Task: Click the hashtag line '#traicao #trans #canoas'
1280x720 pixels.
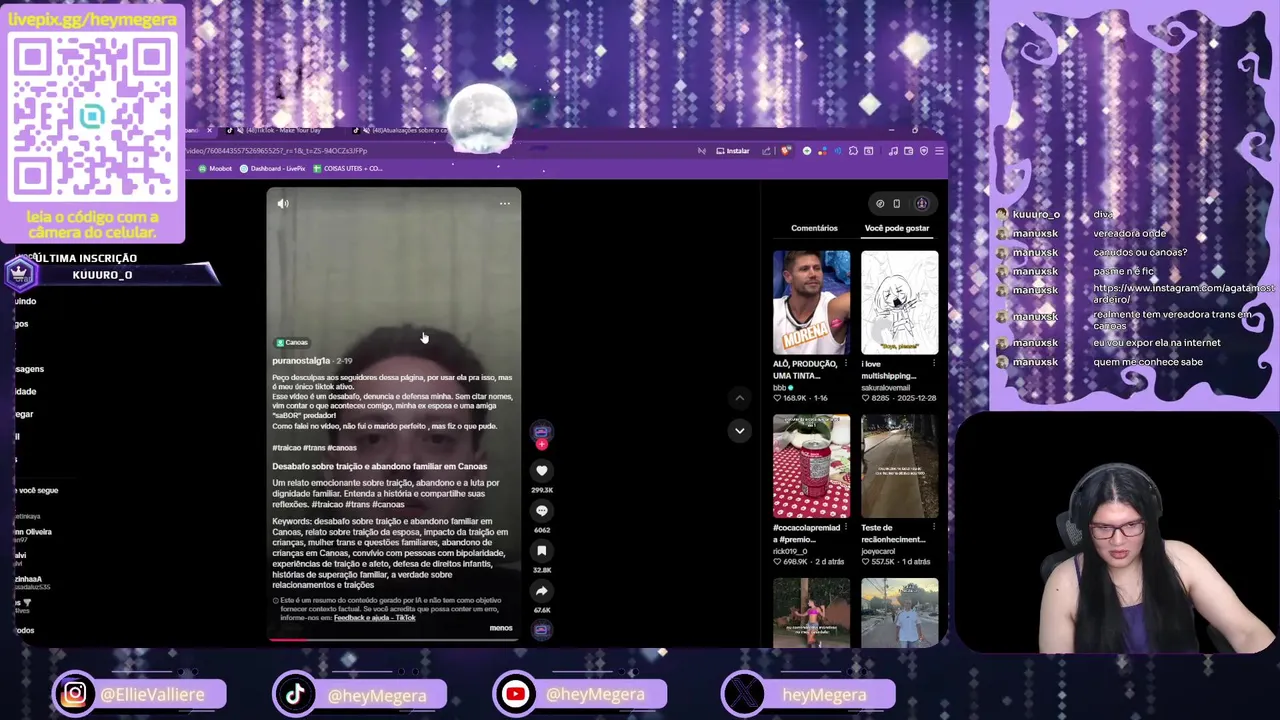Action: (314, 448)
